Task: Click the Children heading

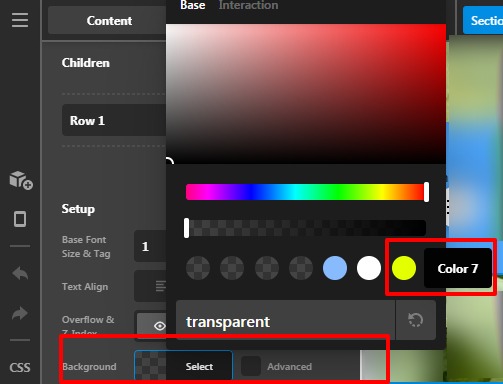Action: coord(86,63)
